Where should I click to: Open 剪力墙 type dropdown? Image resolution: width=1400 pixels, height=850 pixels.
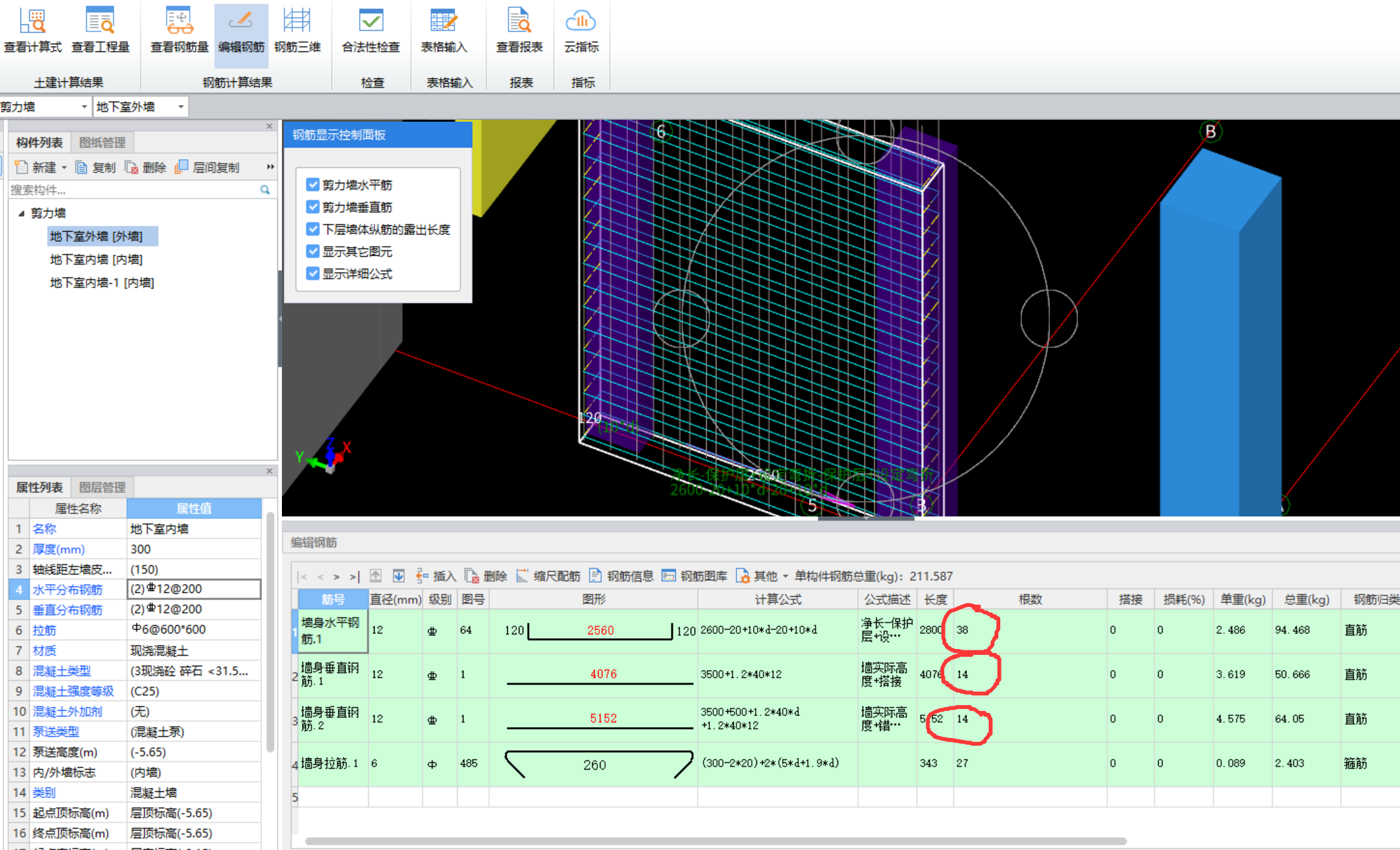(84, 107)
